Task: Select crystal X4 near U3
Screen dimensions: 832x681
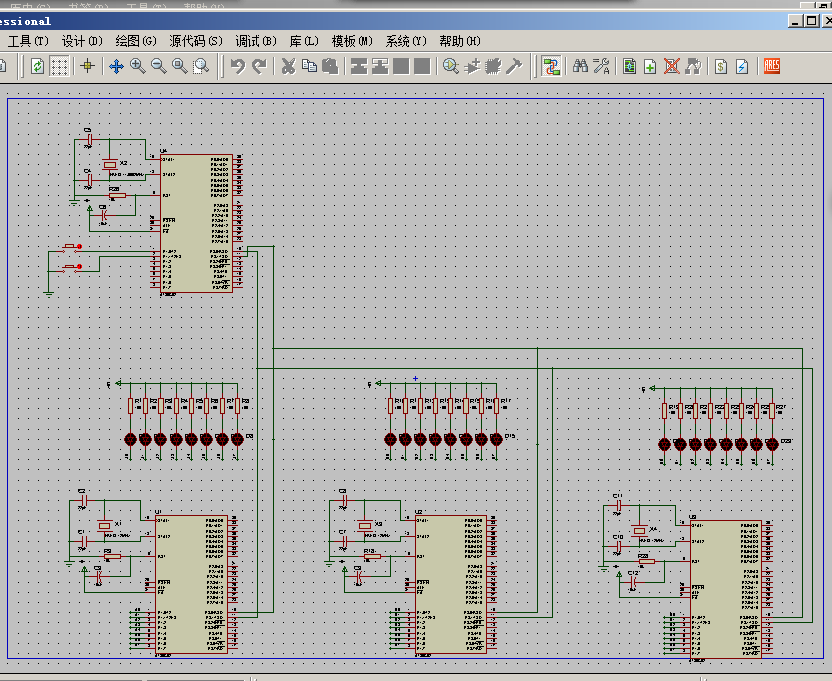Action: pos(639,531)
